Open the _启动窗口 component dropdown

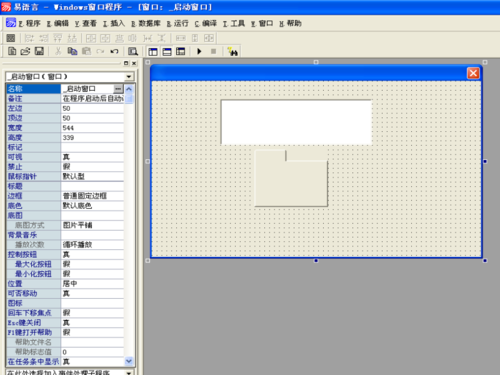tap(129, 77)
